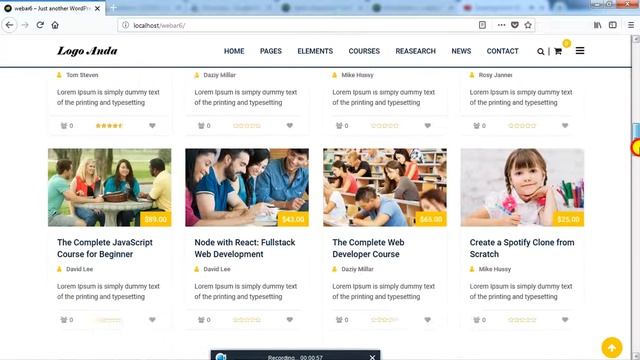
Task: Click the student count on JavaScript course
Action: [x=67, y=320]
